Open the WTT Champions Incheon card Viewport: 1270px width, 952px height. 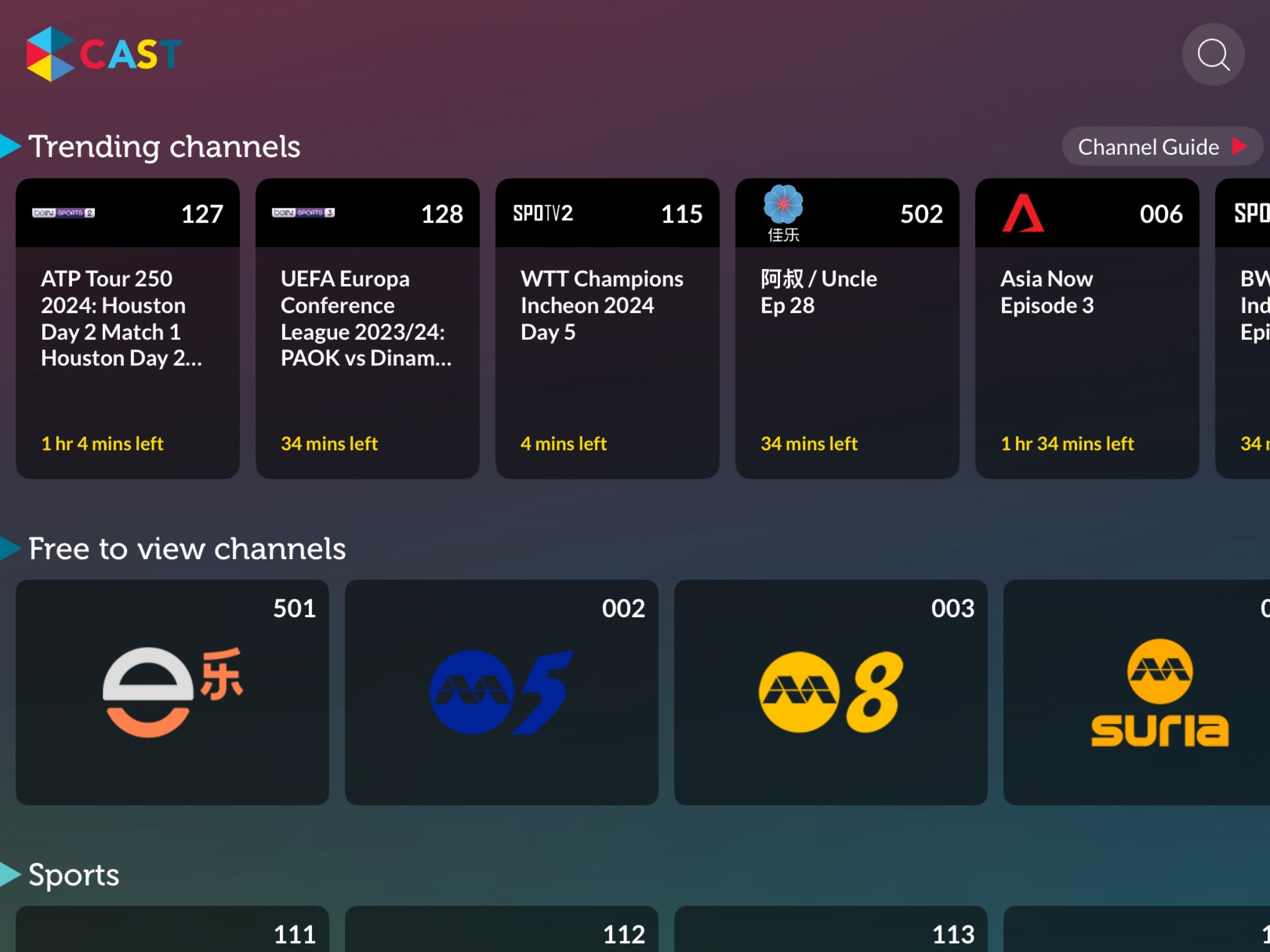[x=608, y=329]
